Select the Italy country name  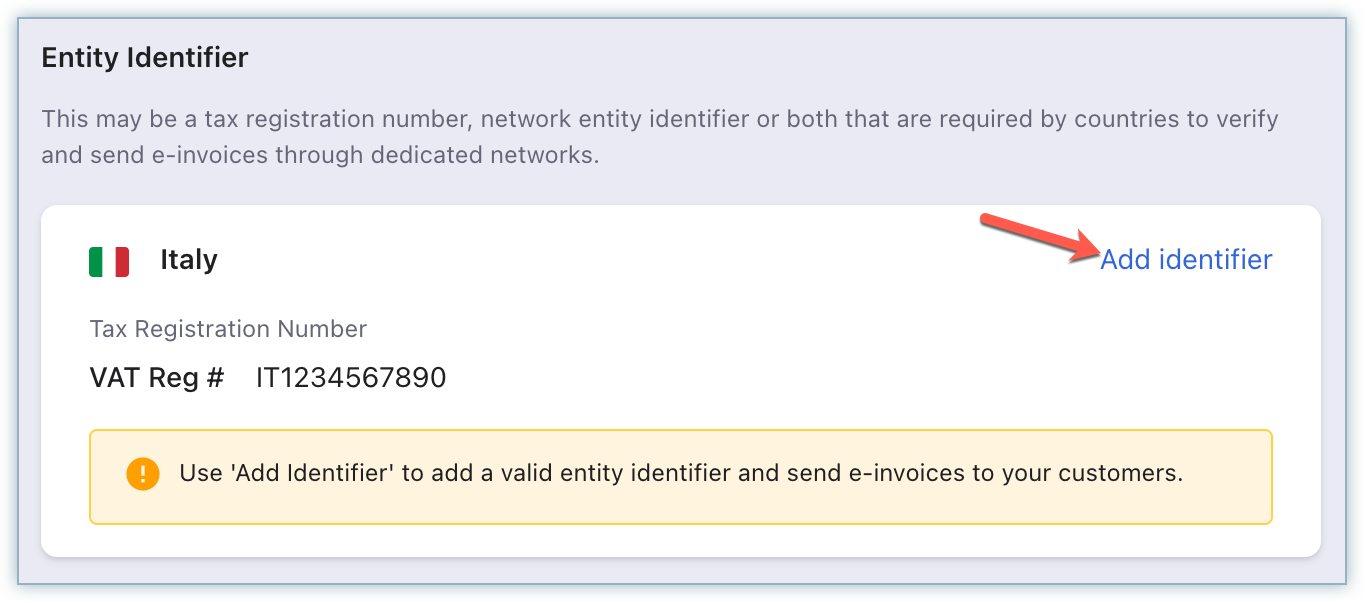coord(189,260)
